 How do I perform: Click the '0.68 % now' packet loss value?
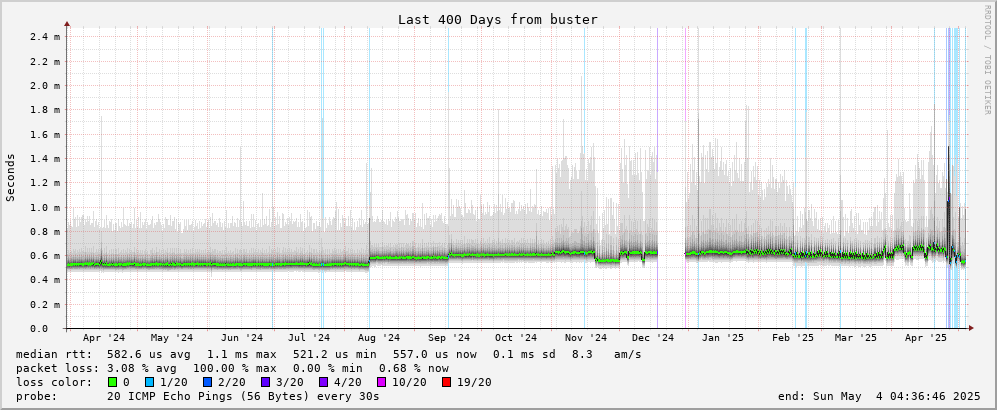414,369
